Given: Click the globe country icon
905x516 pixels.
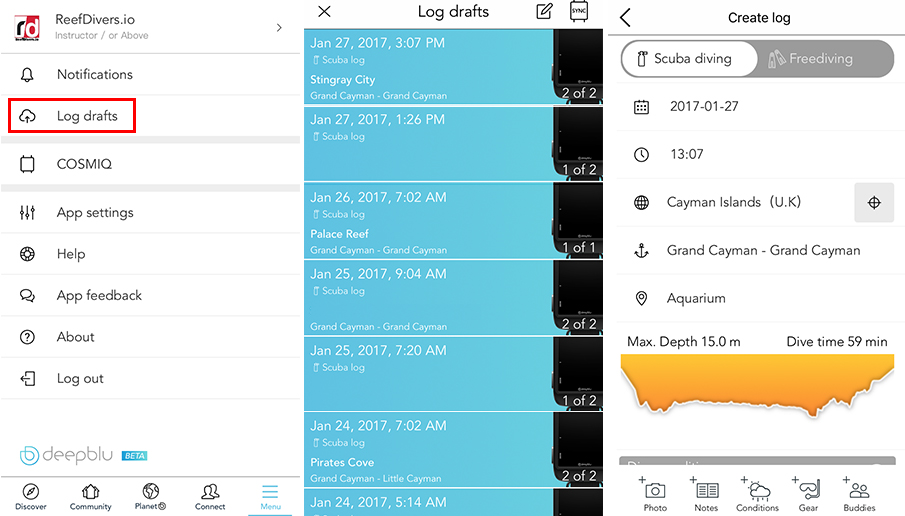Looking at the screenshot, I should click(x=641, y=203).
